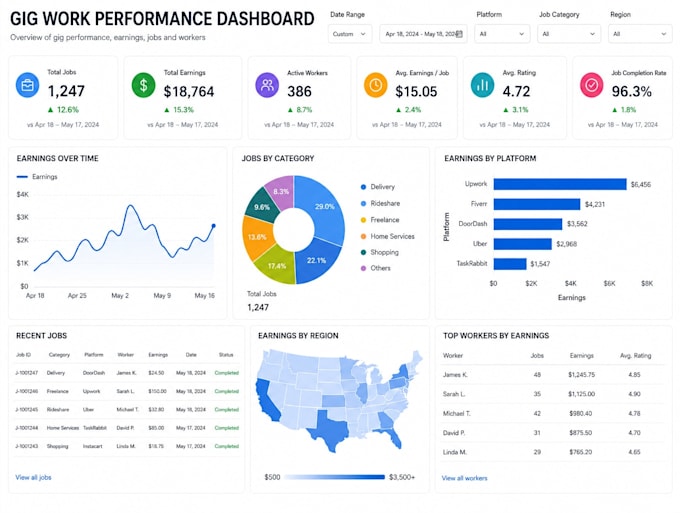
Task: Click the 22.1% donut slice
Action: [317, 260]
